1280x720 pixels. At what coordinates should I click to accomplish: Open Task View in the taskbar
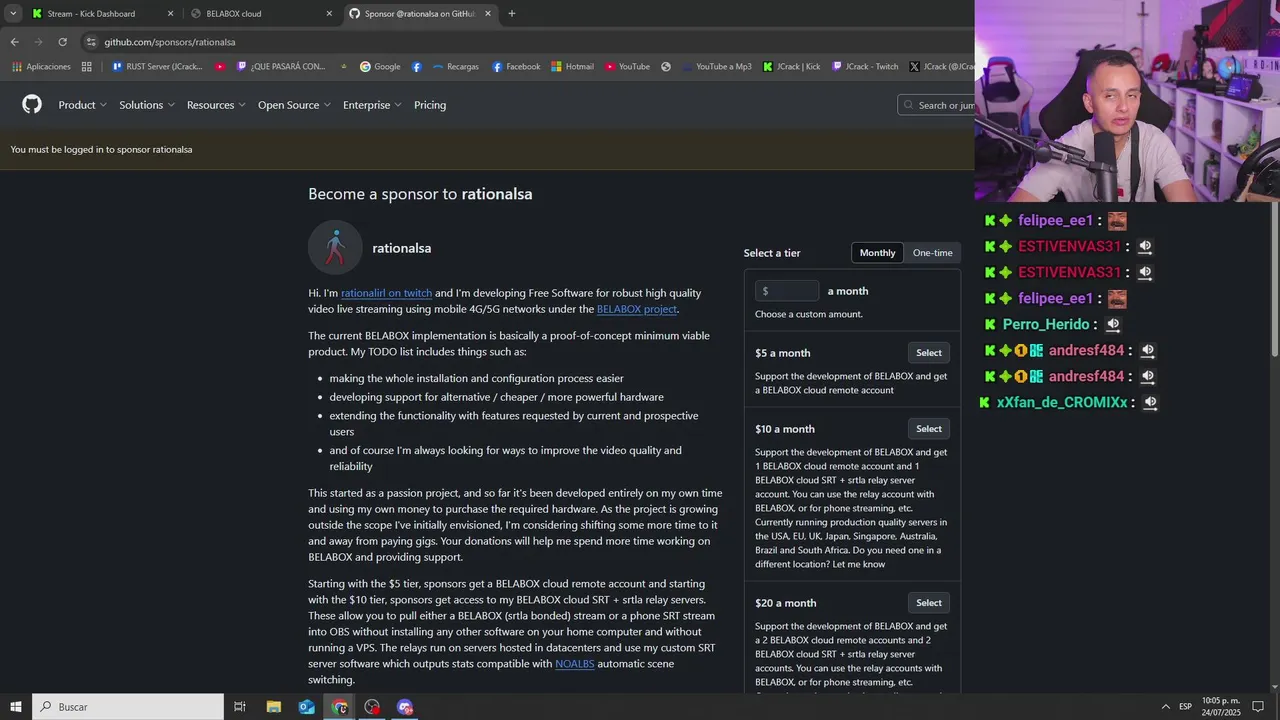tap(240, 707)
